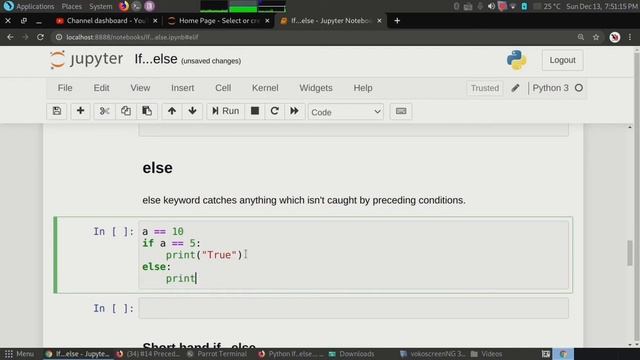This screenshot has height=360, width=640.
Task: Switch to vokoscreenNG window in taskbar
Action: click(433, 354)
